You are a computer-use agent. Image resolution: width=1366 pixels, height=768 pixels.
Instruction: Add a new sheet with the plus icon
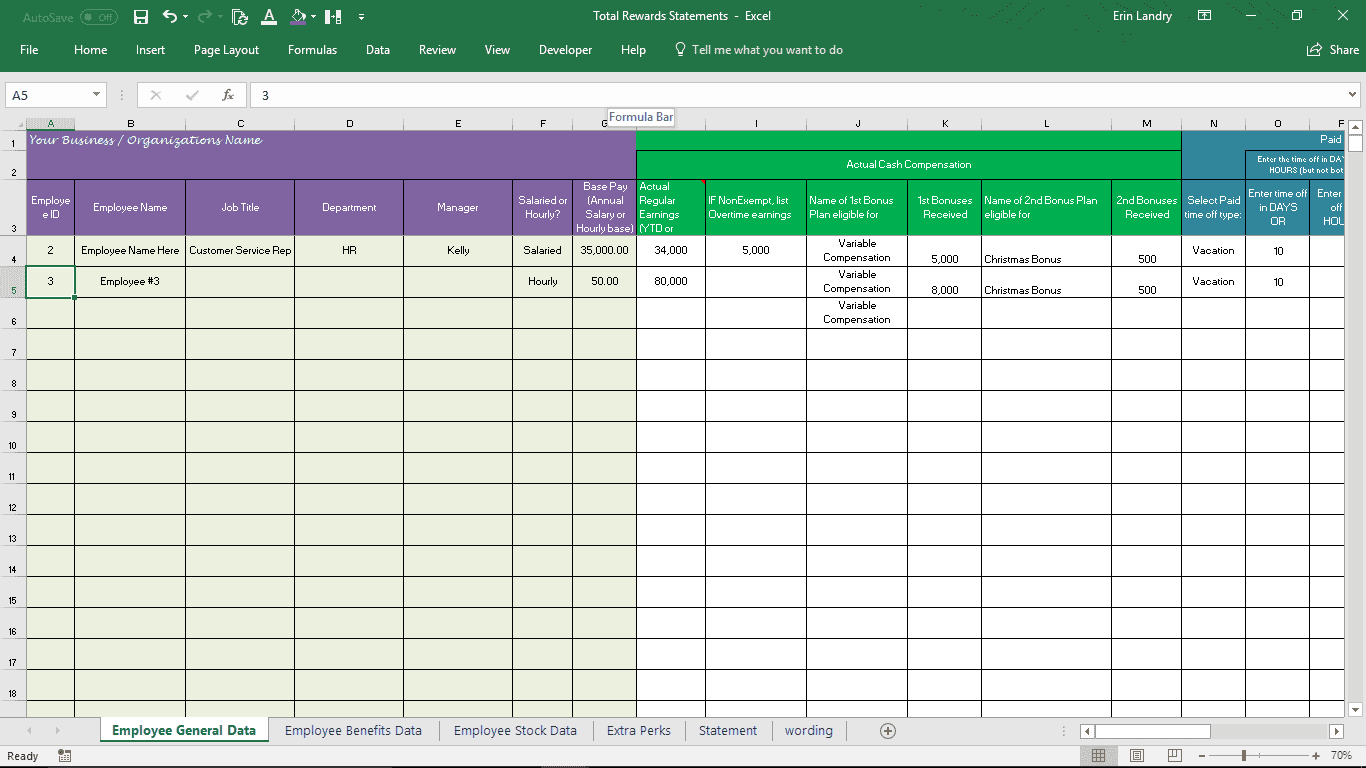[887, 731]
